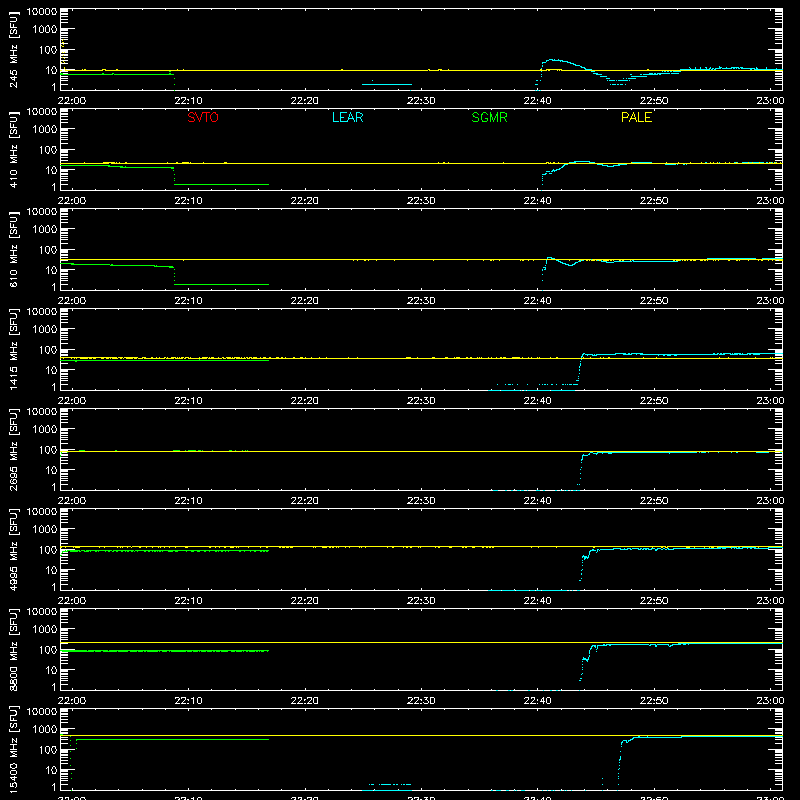Select the 15400 MHz [SFU] axis title
Screen dimensions: 800x800
point(13,749)
